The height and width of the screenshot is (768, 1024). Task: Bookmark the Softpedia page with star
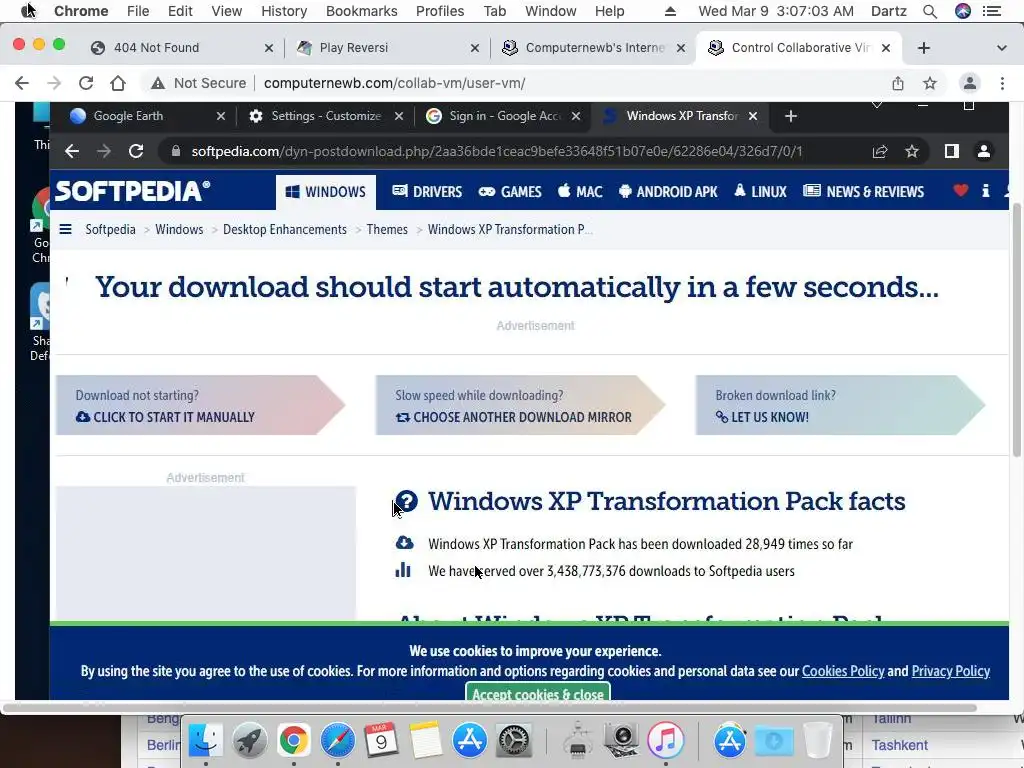coord(912,151)
